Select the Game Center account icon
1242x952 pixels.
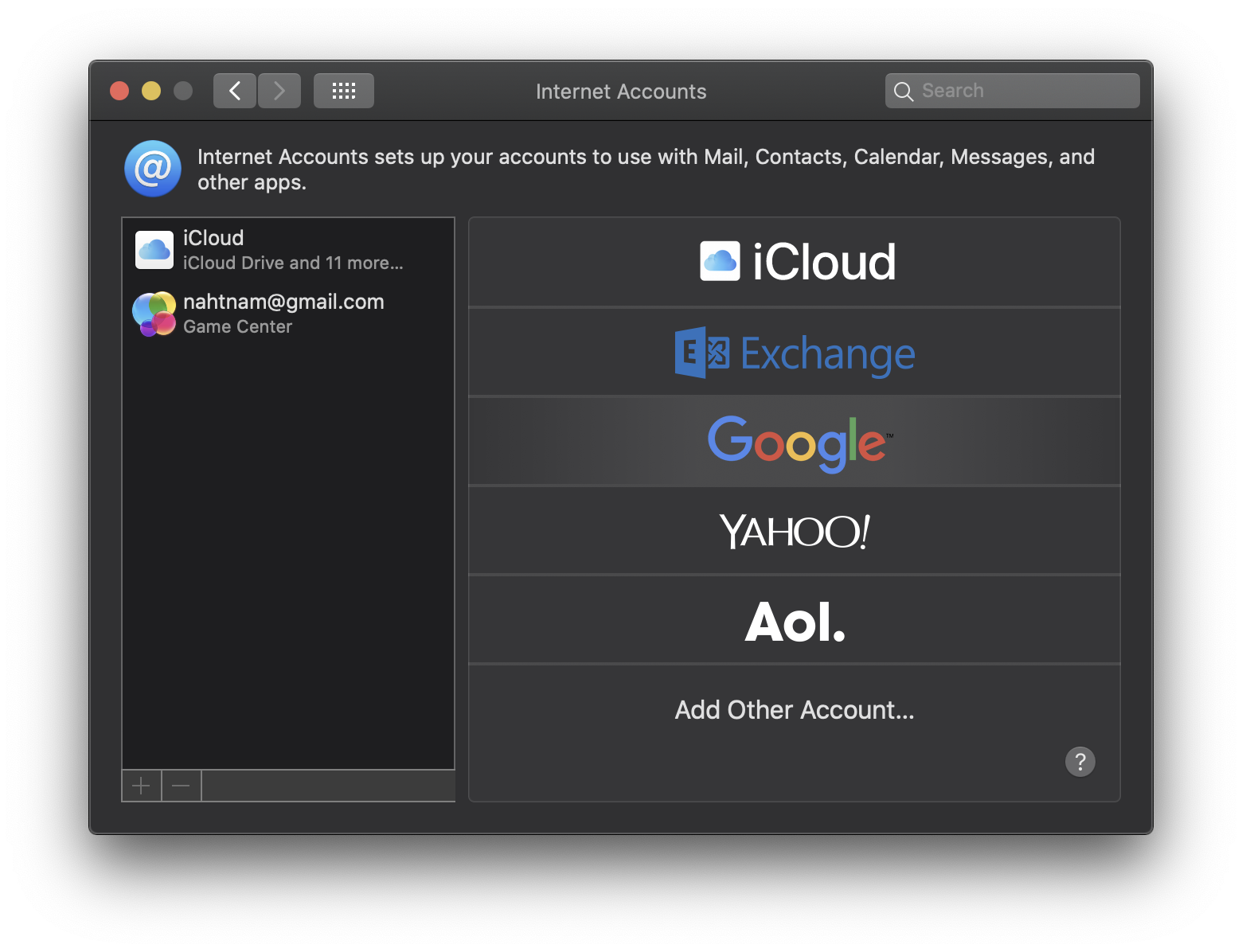(154, 313)
